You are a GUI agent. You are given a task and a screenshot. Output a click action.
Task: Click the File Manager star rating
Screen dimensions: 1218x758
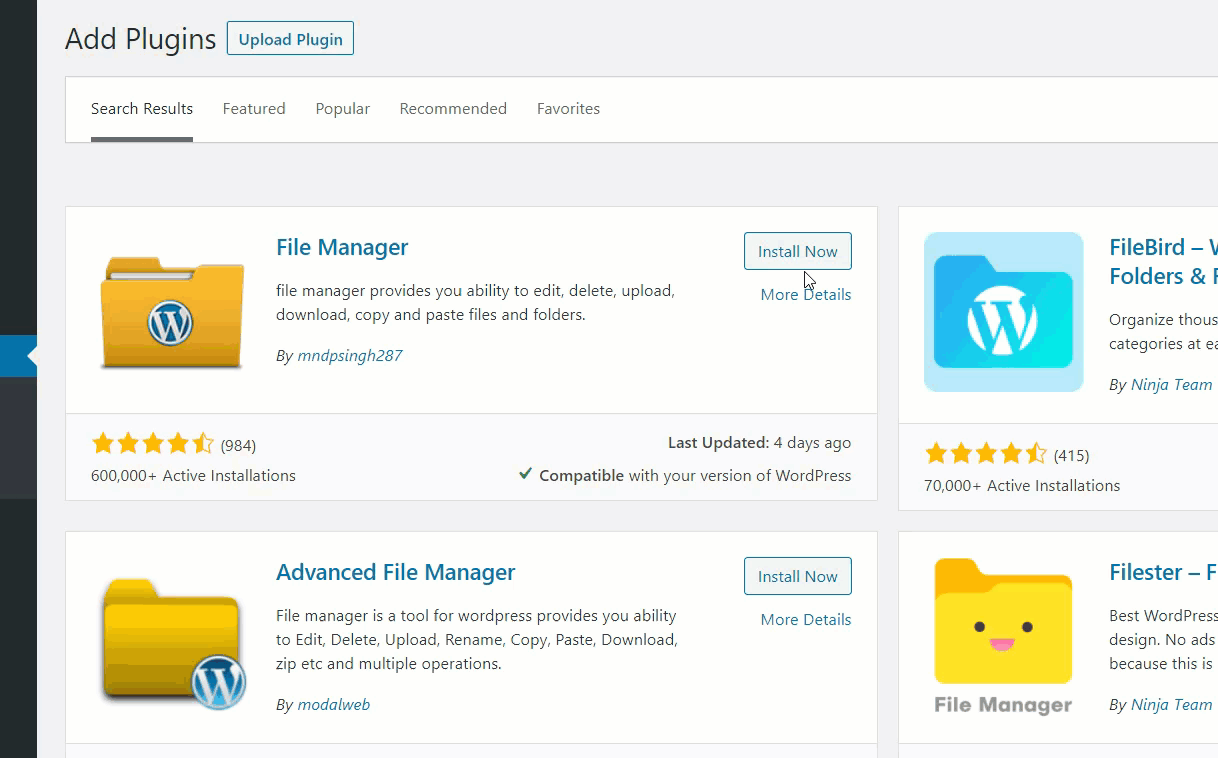click(152, 444)
